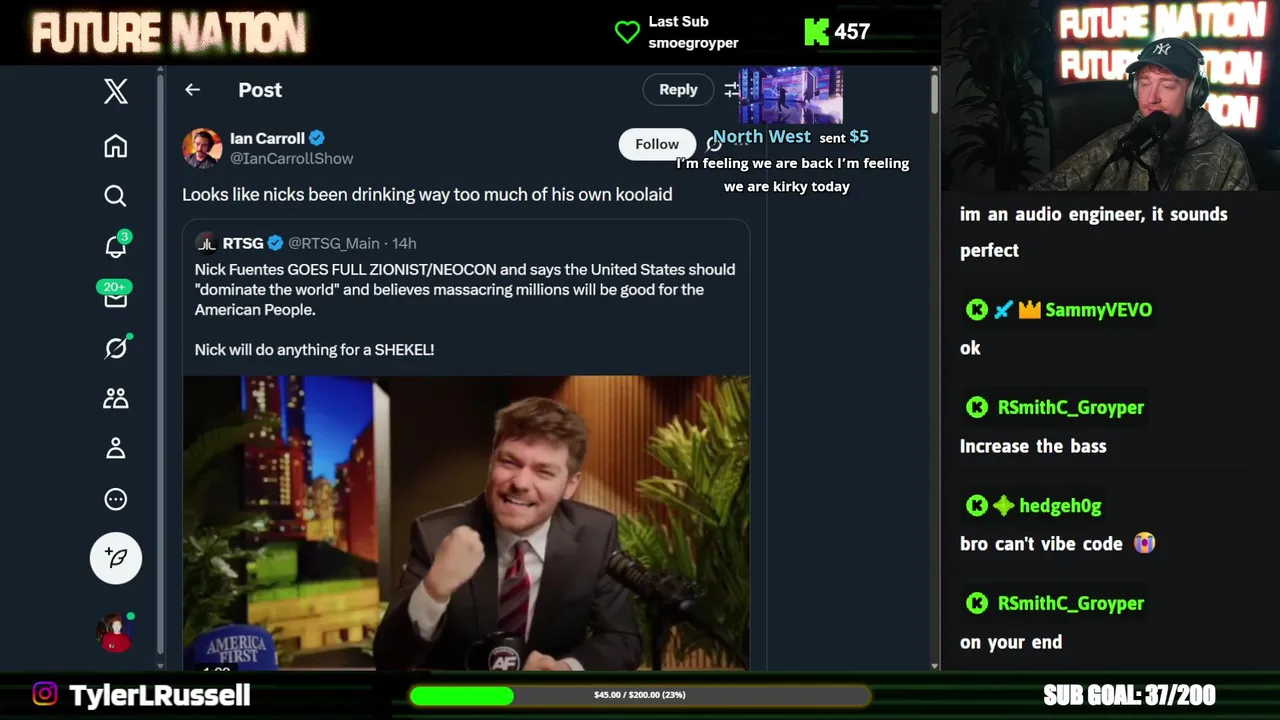Open RTSG quoted post author name
Image resolution: width=1280 pixels, height=720 pixels.
point(243,243)
